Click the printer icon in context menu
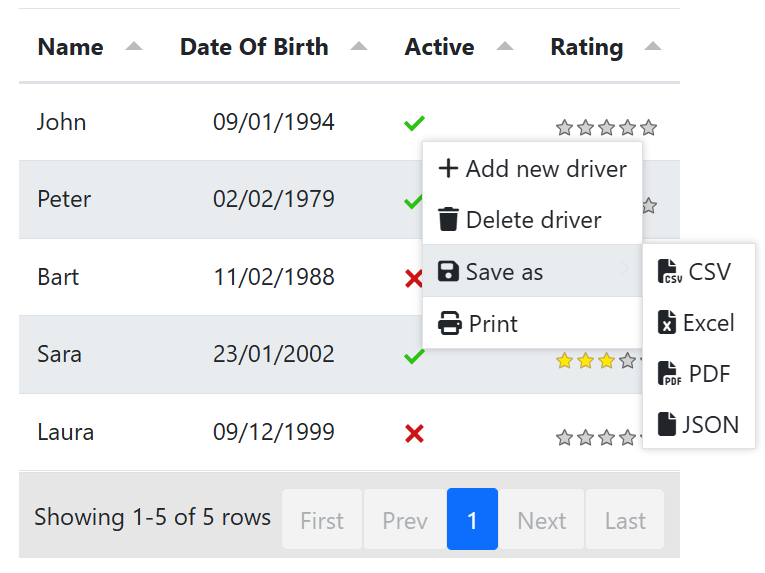765x573 pixels. [450, 324]
